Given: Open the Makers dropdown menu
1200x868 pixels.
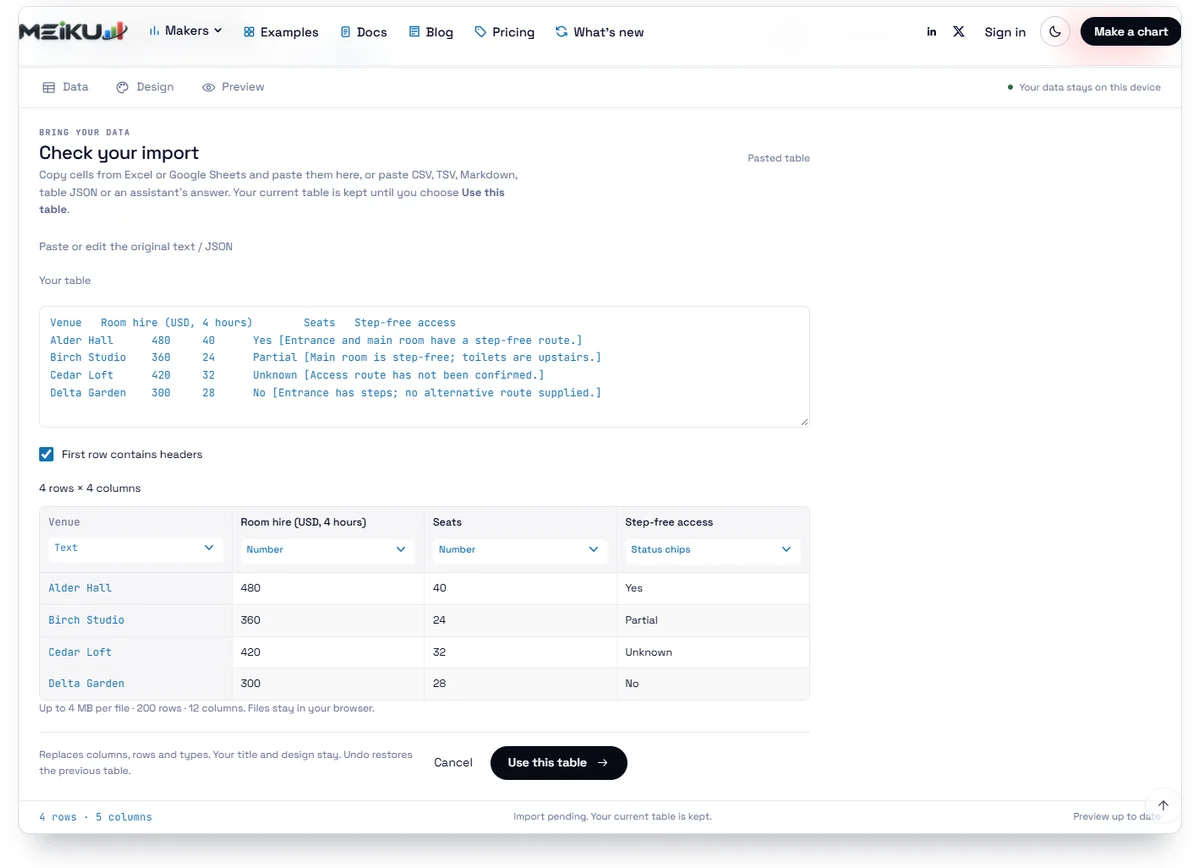Looking at the screenshot, I should pos(185,31).
